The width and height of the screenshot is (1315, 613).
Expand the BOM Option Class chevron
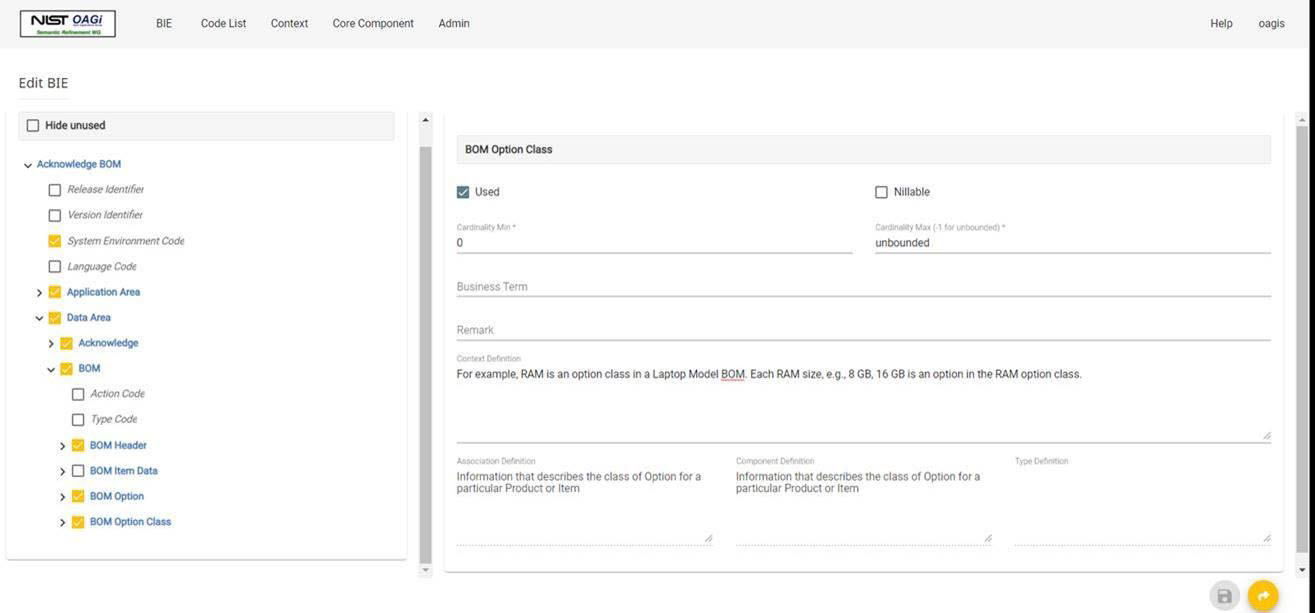coord(62,523)
